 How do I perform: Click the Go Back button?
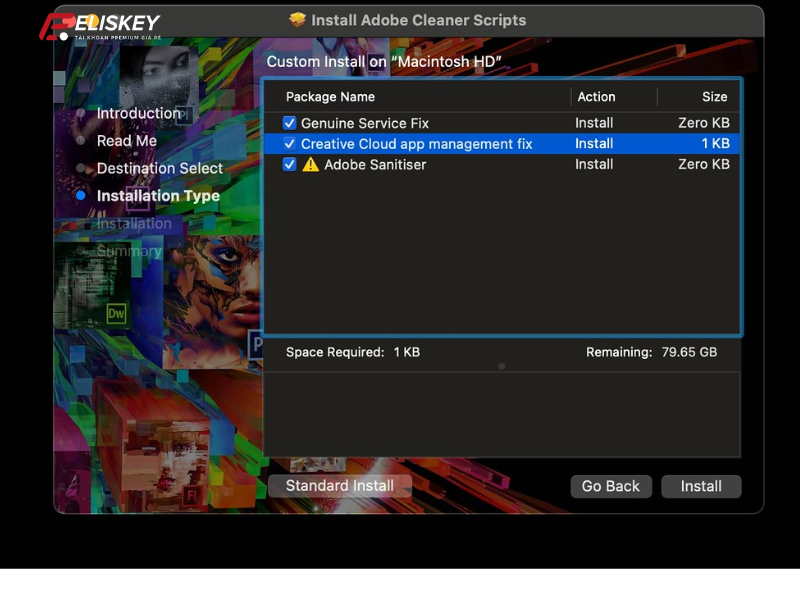click(611, 486)
